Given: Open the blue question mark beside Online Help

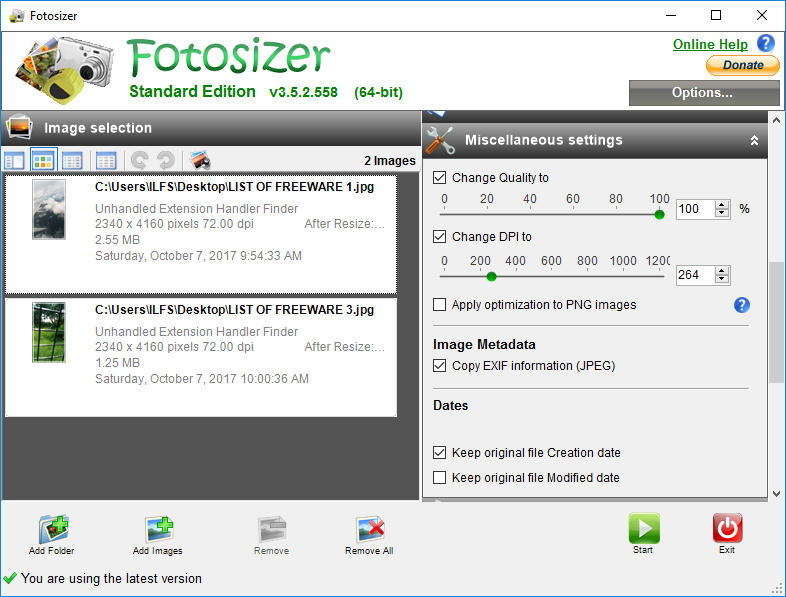Looking at the screenshot, I should (x=765, y=43).
